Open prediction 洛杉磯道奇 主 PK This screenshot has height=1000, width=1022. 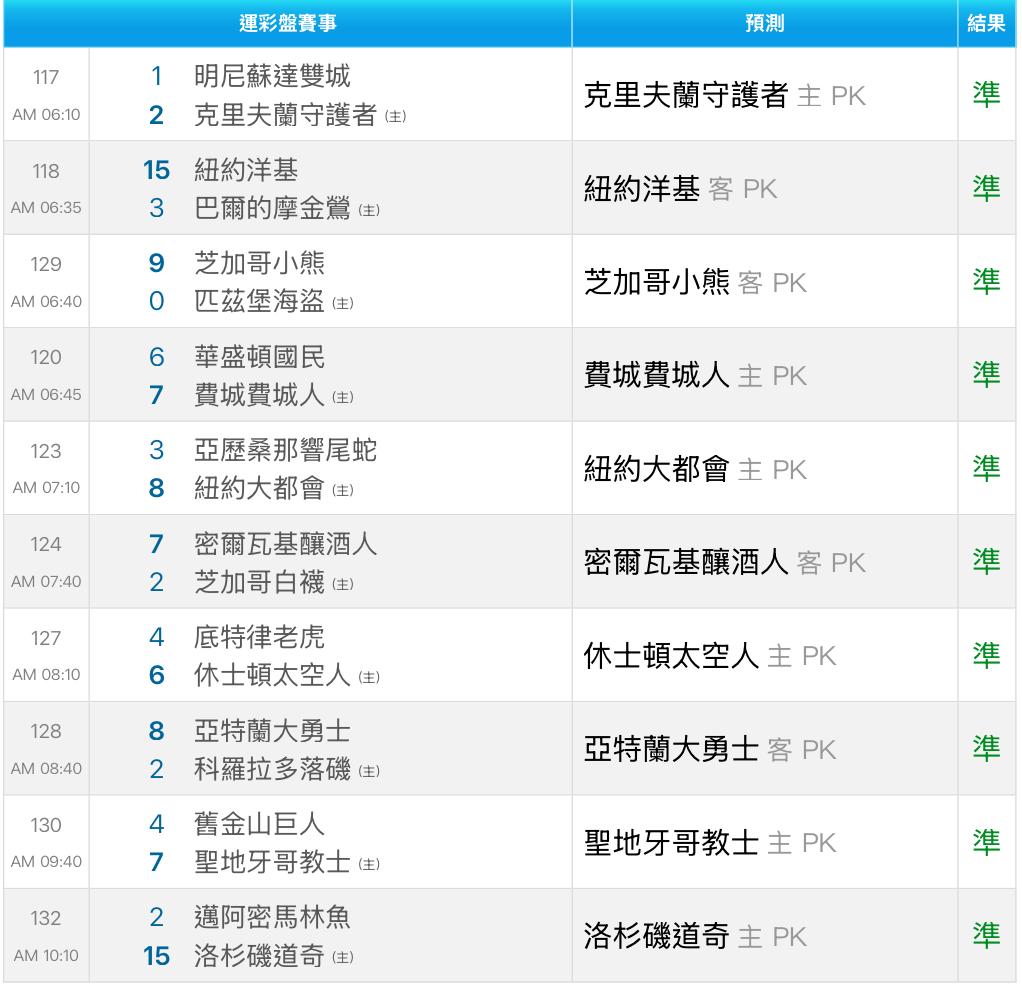(695, 936)
